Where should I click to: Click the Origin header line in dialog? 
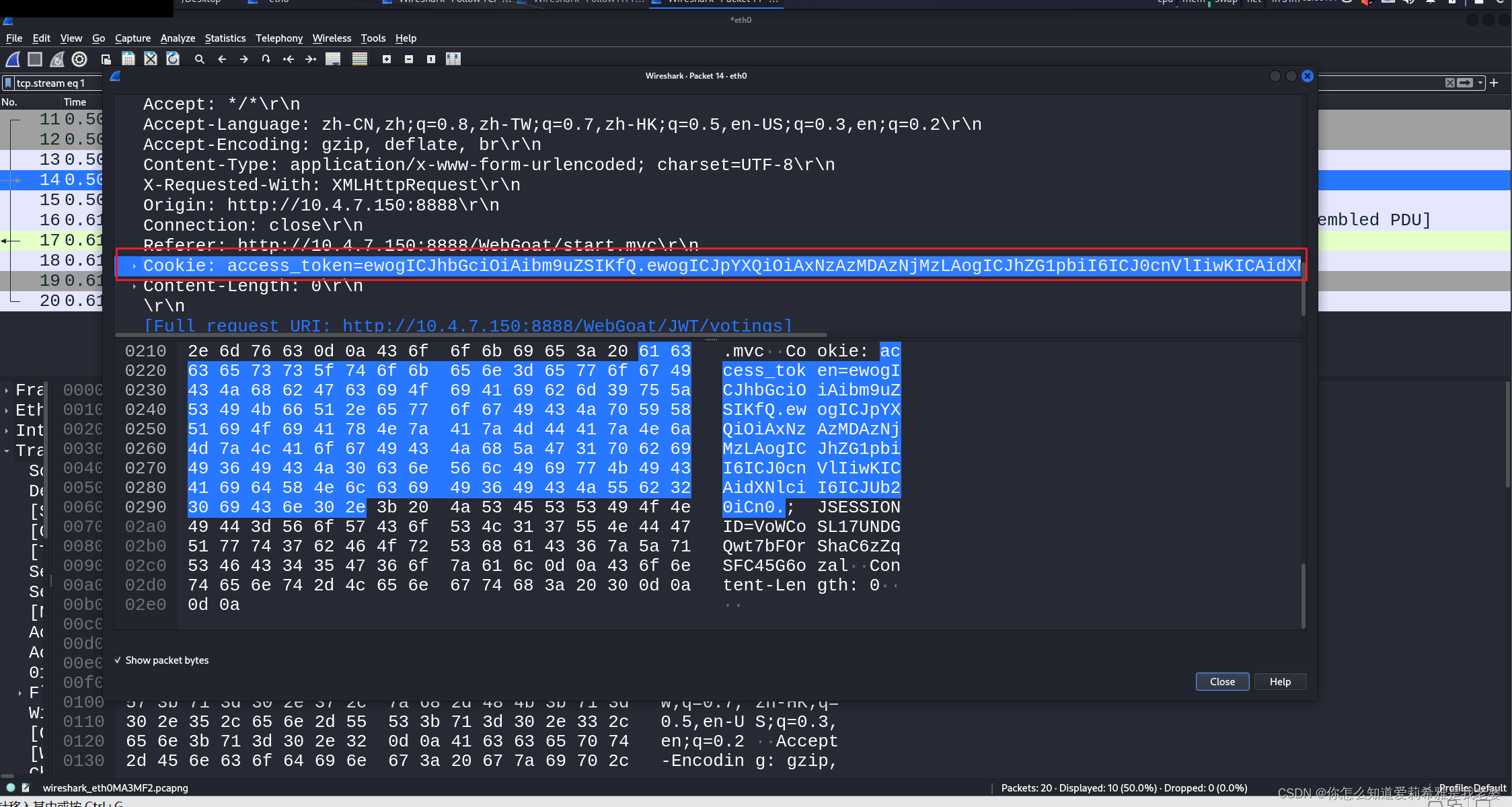pyautogui.click(x=321, y=205)
